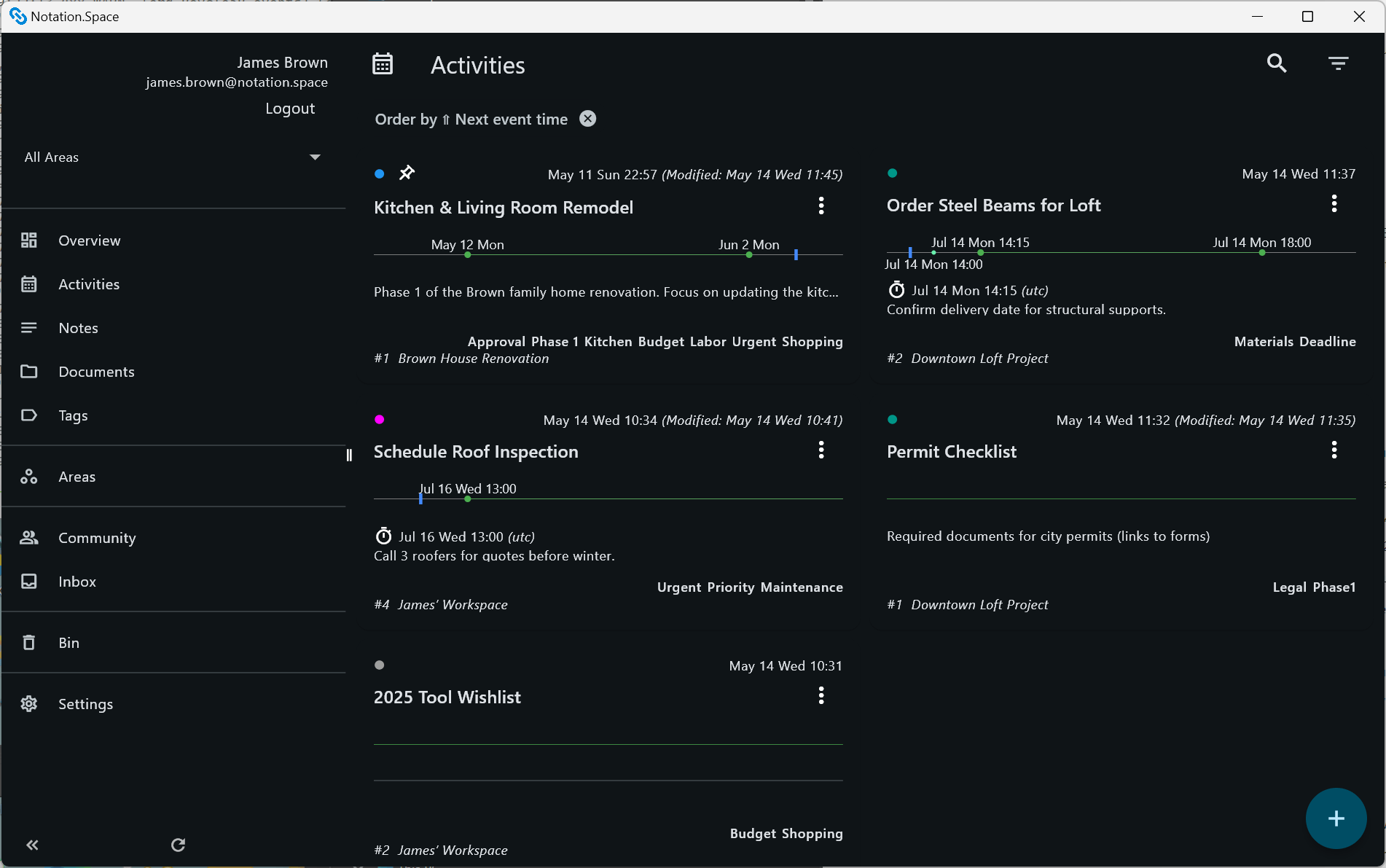Open the Tags section via its icon

click(30, 415)
